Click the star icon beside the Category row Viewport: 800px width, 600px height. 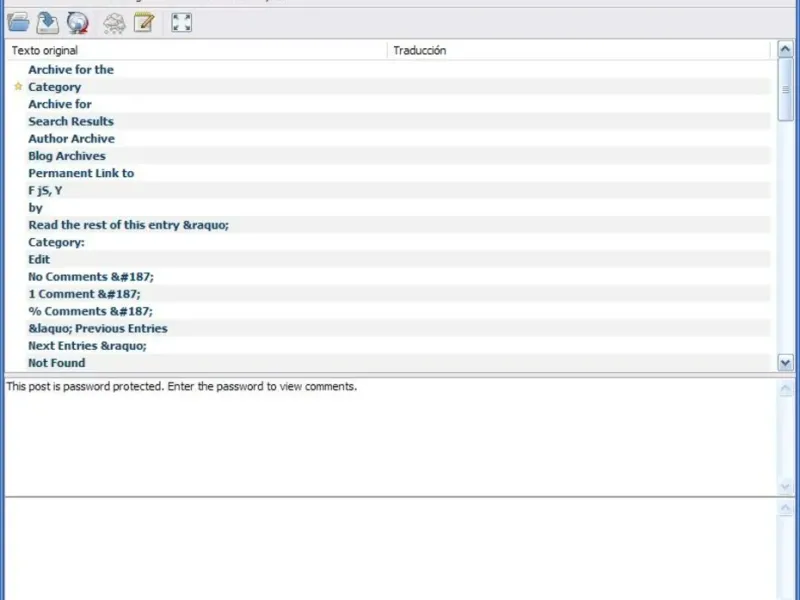(x=18, y=86)
